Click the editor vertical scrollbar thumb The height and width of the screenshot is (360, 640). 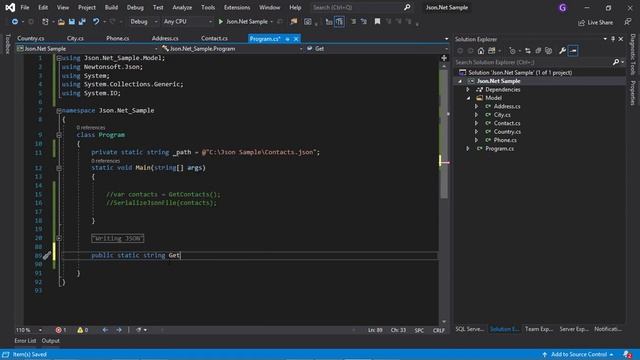tap(444, 135)
